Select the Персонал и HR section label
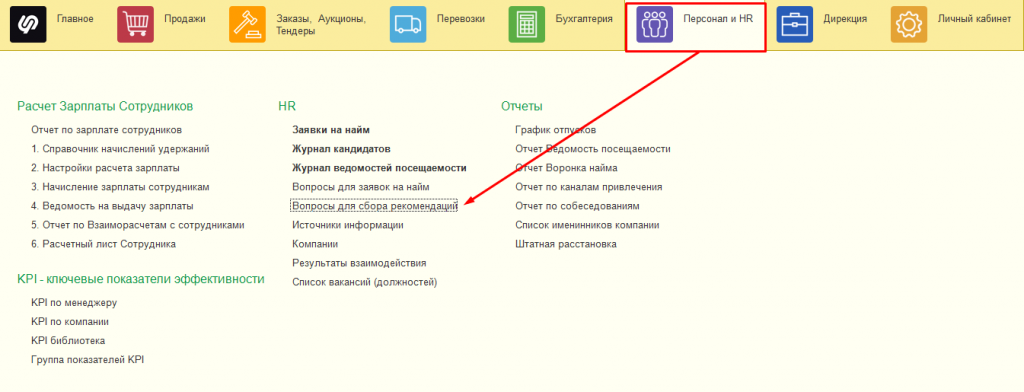The width and height of the screenshot is (1024, 392). pyautogui.click(x=718, y=19)
